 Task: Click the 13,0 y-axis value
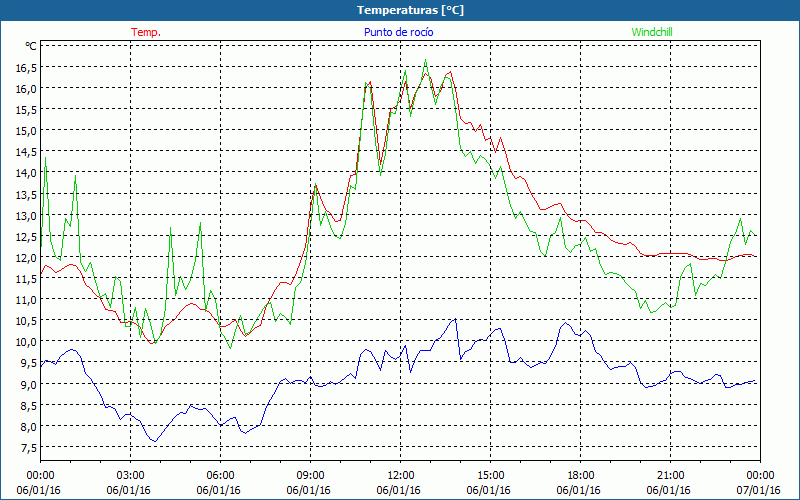pyautogui.click(x=27, y=215)
